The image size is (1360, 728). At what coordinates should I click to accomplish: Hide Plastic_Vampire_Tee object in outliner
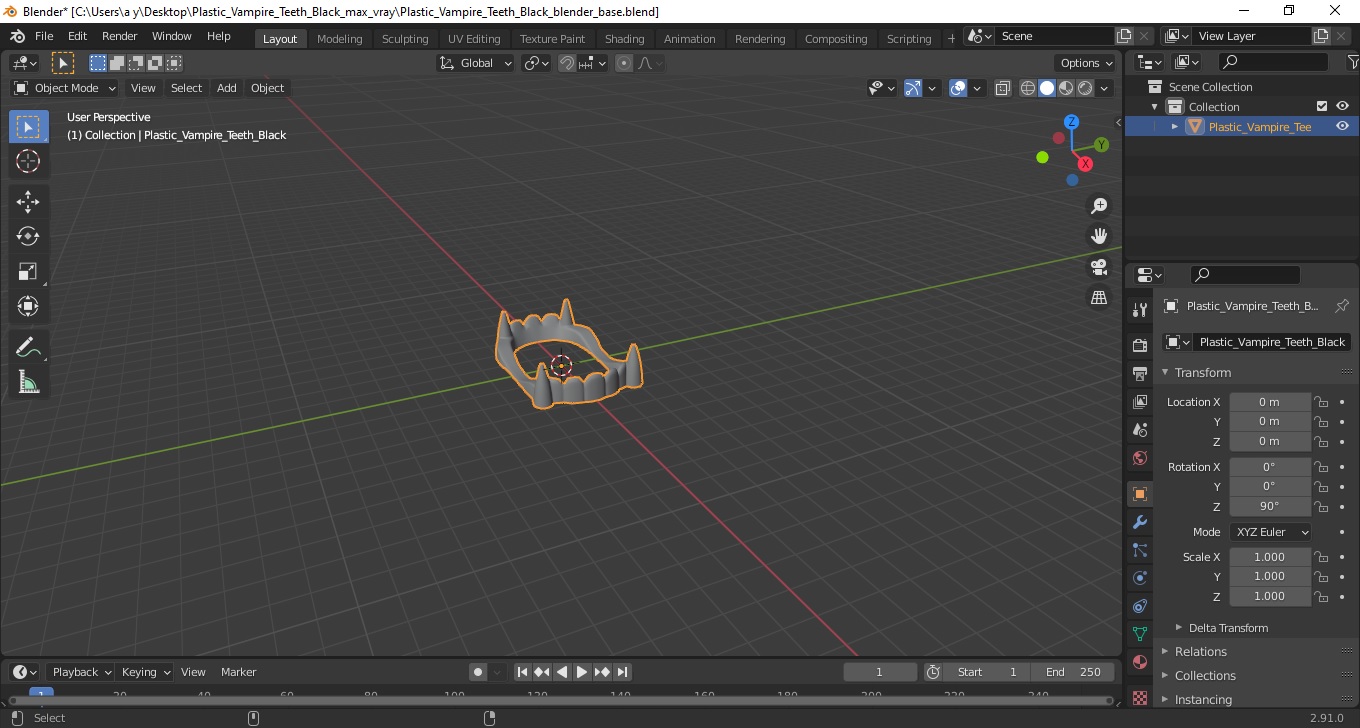(x=1342, y=126)
